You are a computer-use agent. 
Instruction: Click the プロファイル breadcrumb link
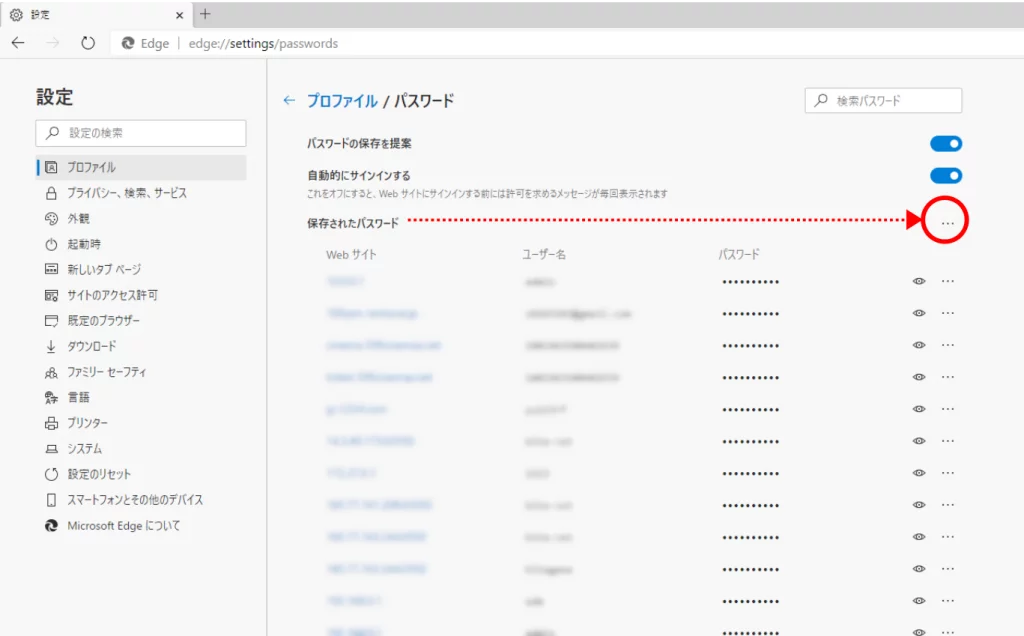342,101
